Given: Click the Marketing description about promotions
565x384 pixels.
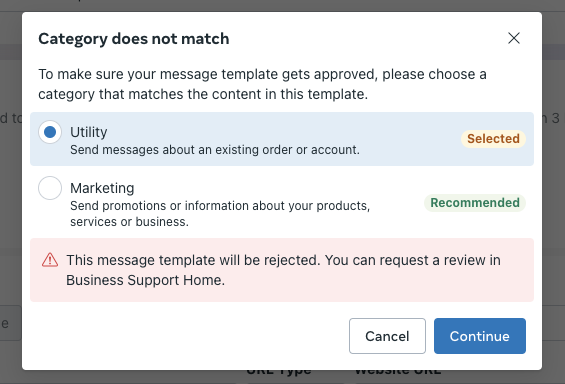Looking at the screenshot, I should (x=220, y=214).
